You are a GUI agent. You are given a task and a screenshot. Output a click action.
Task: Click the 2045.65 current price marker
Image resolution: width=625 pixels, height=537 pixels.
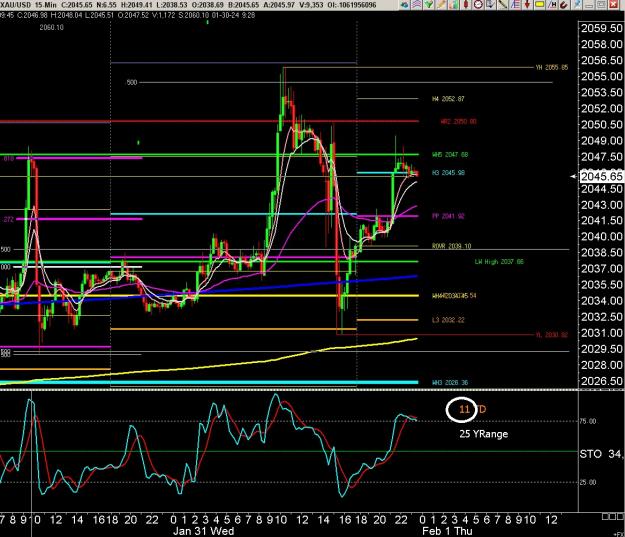(601, 176)
